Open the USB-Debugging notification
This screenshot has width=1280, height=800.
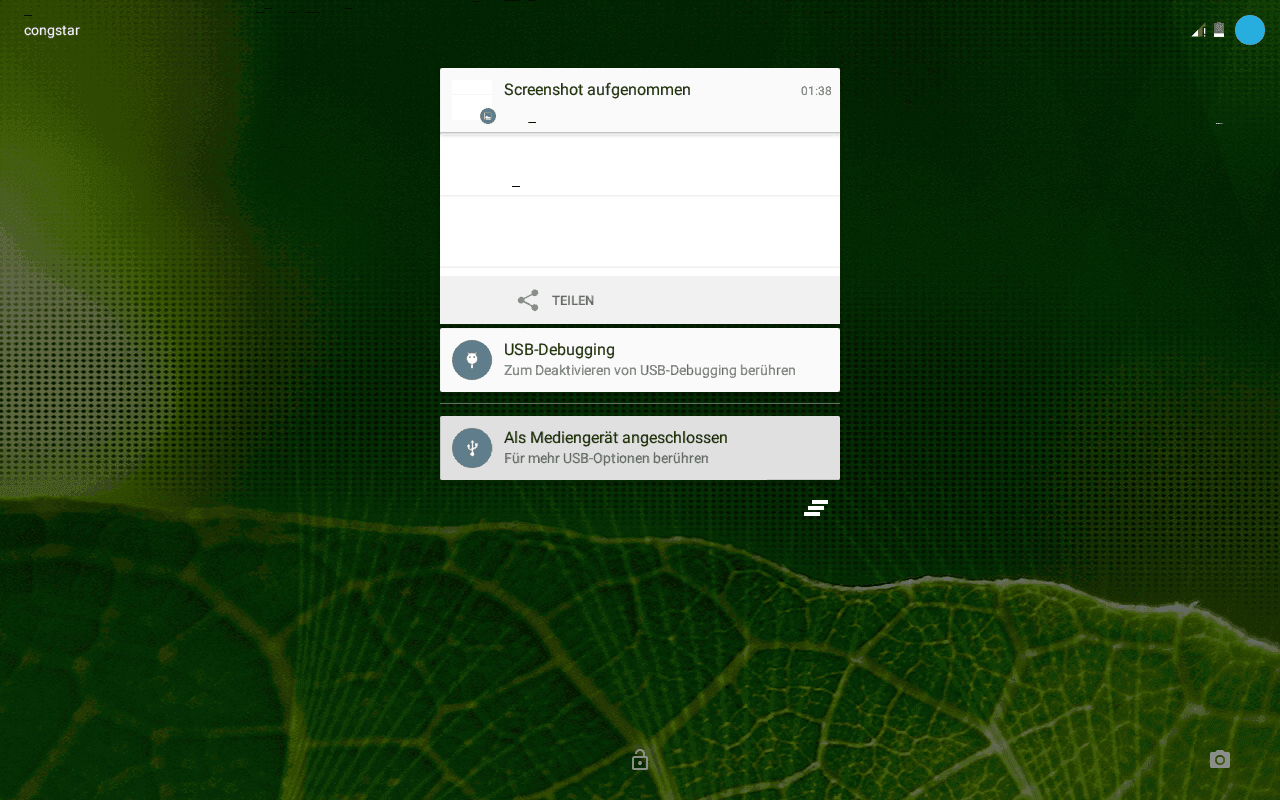[x=640, y=360]
